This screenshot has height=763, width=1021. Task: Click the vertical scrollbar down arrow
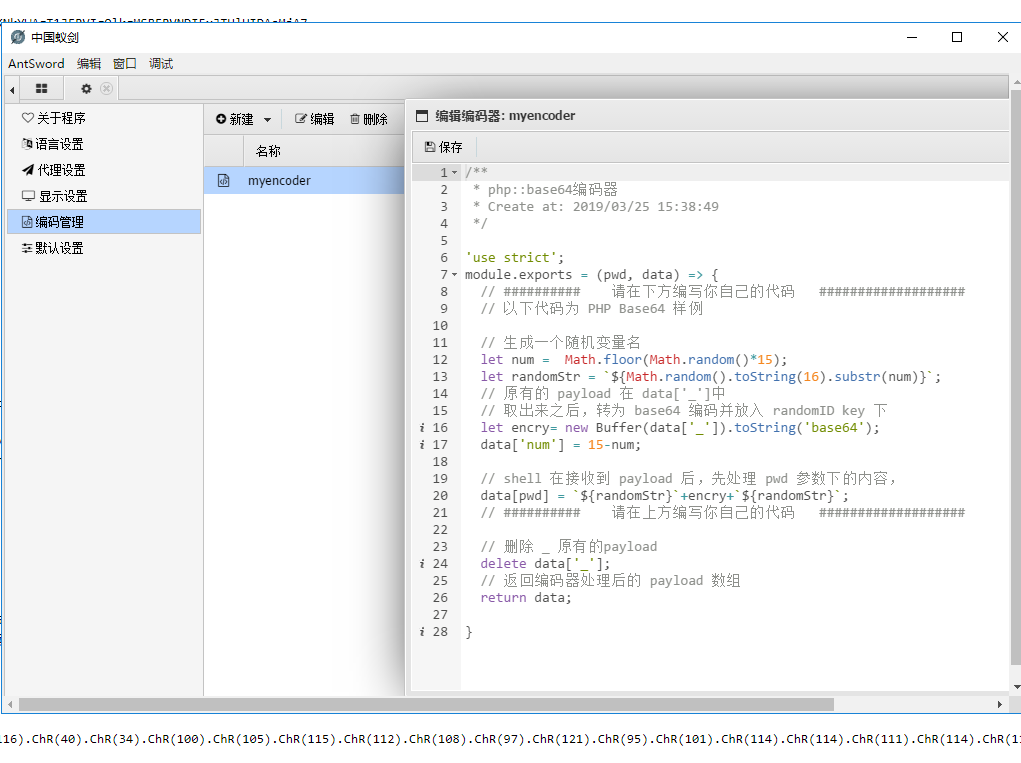pyautogui.click(x=1016, y=687)
